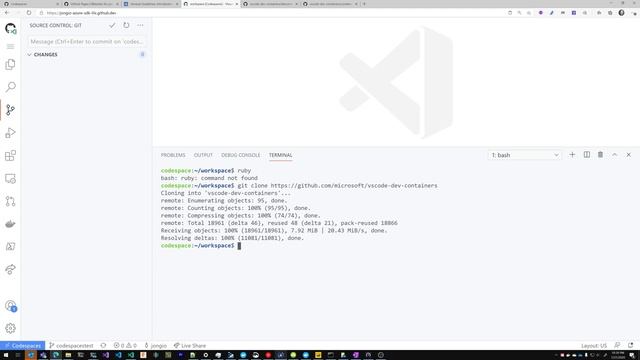Select the bash terminal dropdown

tap(524, 155)
